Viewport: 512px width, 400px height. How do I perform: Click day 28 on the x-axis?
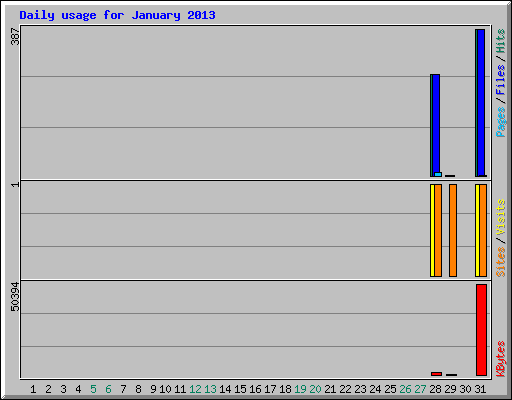(435, 389)
